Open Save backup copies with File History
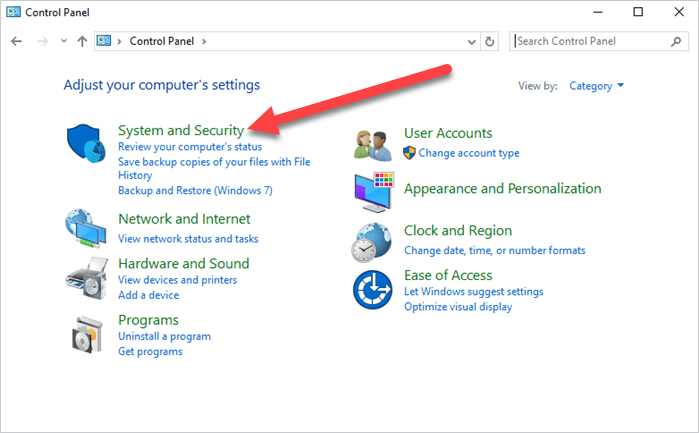699x433 pixels. point(214,168)
